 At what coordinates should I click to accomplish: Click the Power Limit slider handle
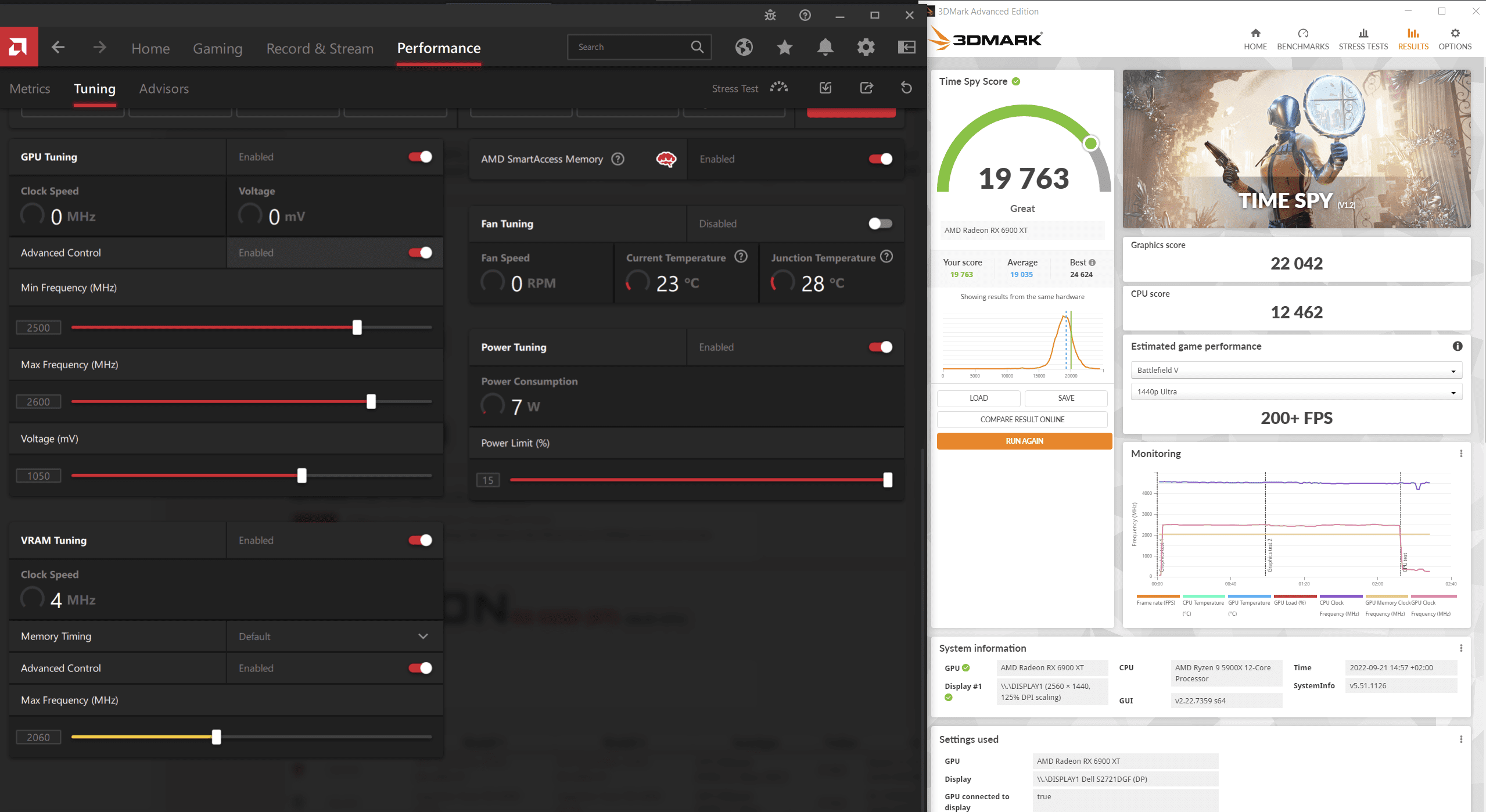888,480
